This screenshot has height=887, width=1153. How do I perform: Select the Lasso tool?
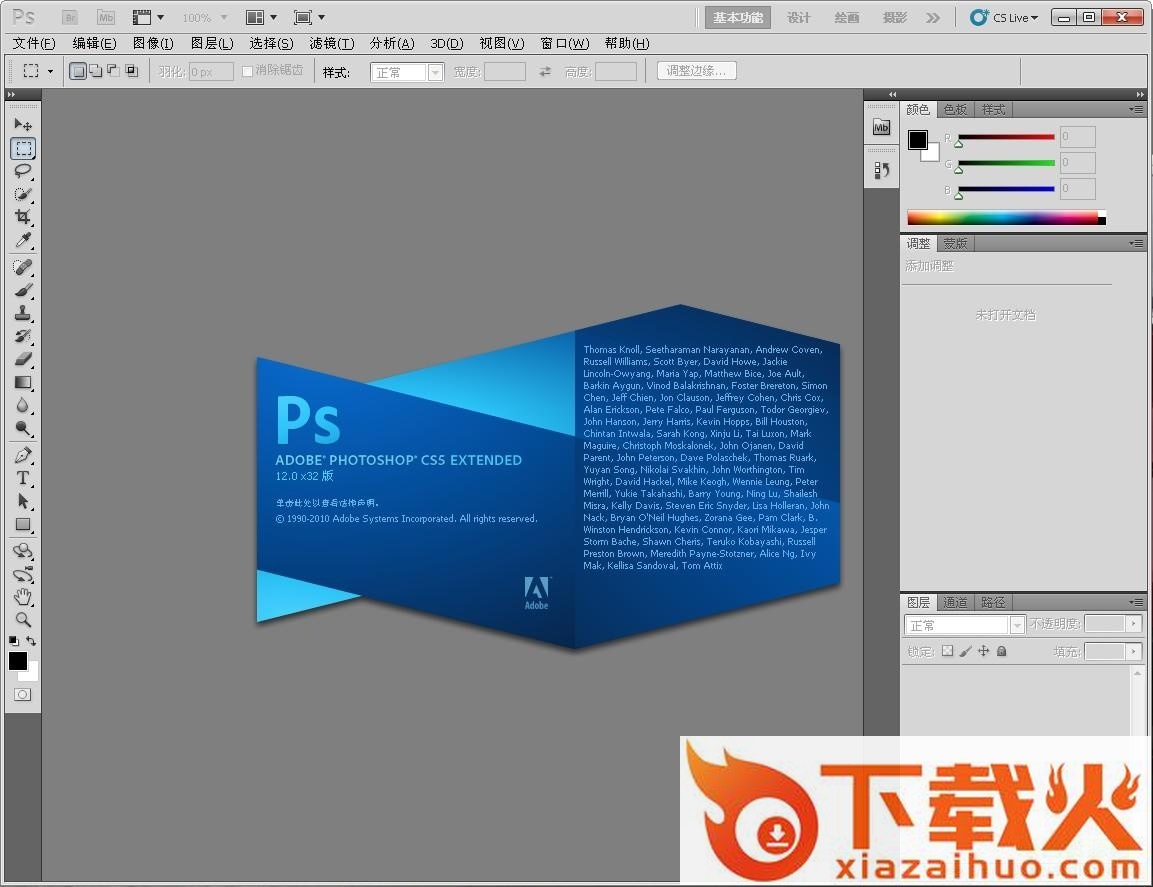pos(23,171)
